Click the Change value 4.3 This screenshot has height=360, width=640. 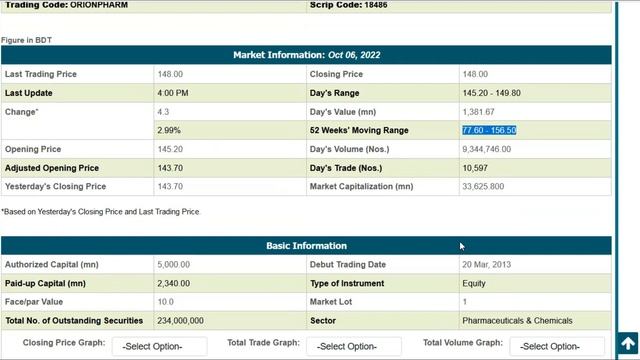click(x=163, y=112)
